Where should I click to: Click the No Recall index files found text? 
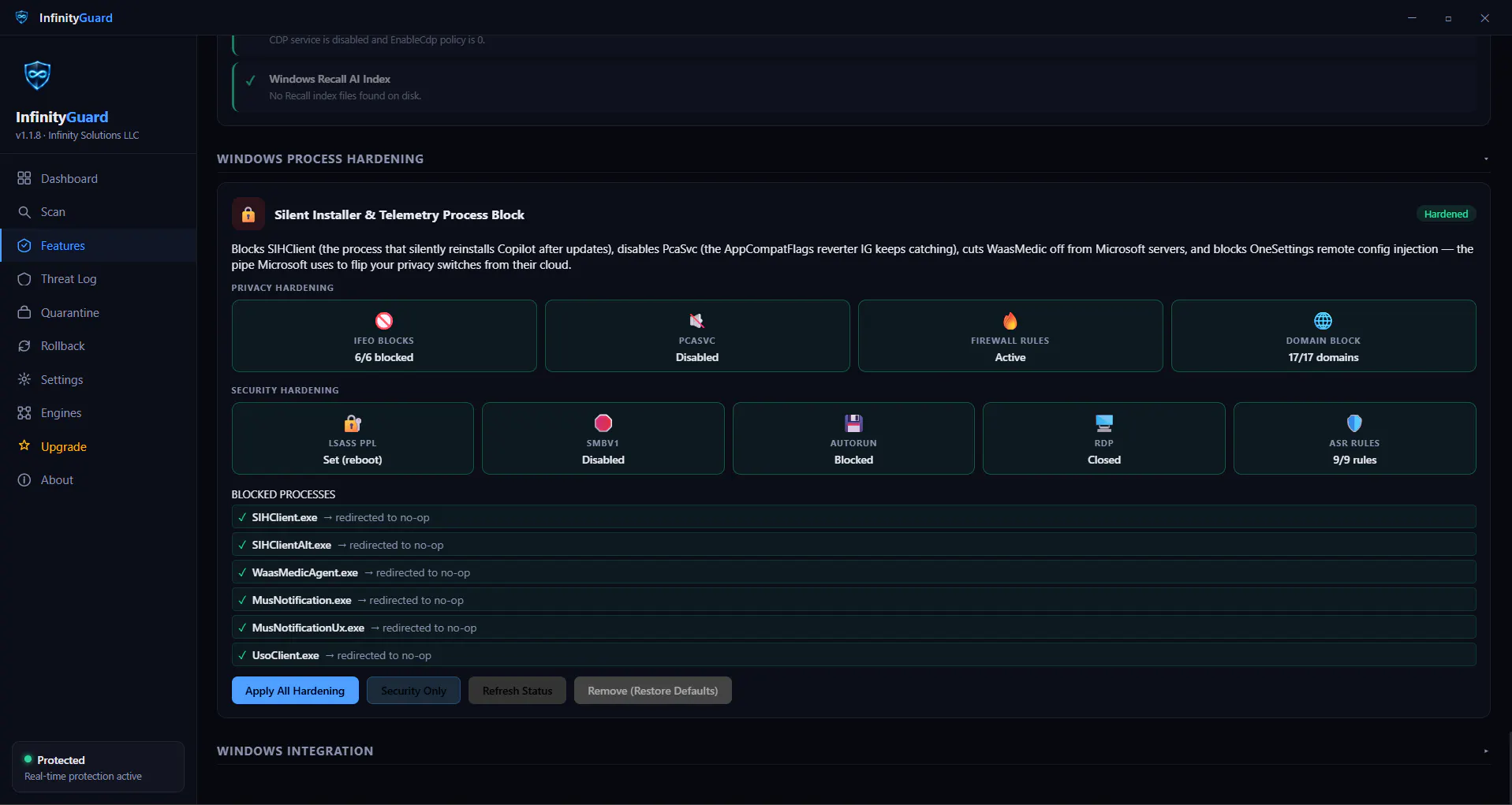click(x=345, y=96)
